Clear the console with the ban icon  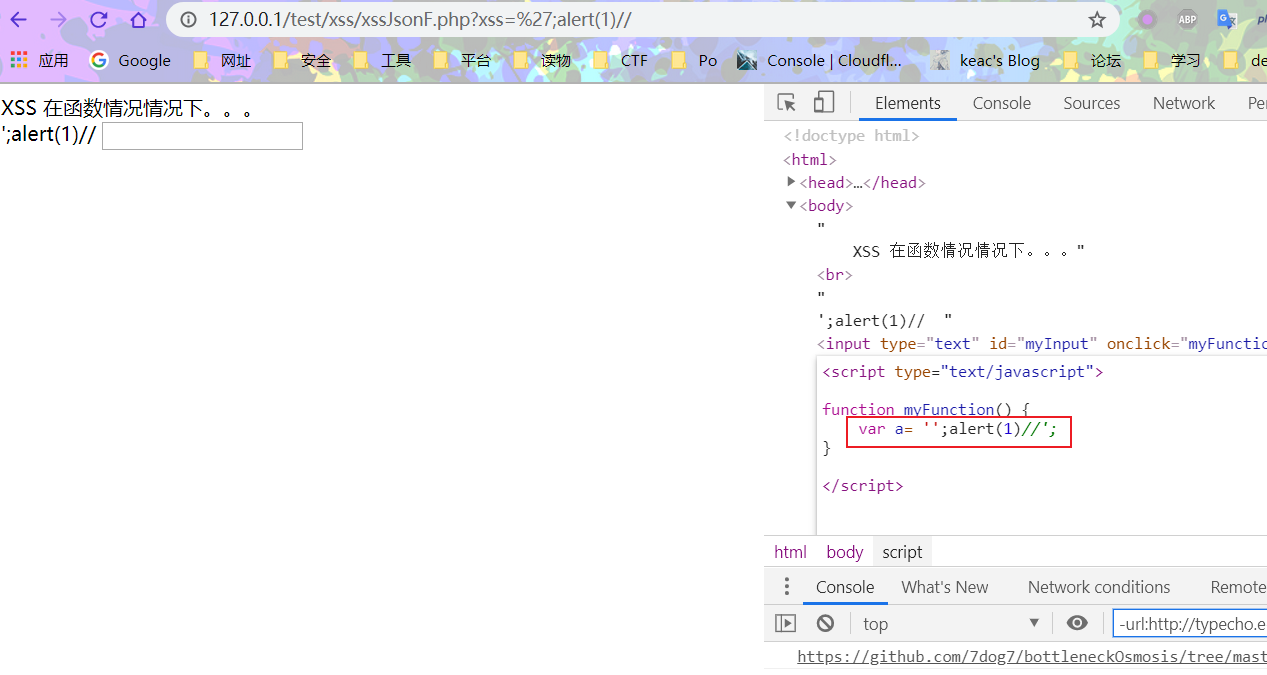click(825, 623)
